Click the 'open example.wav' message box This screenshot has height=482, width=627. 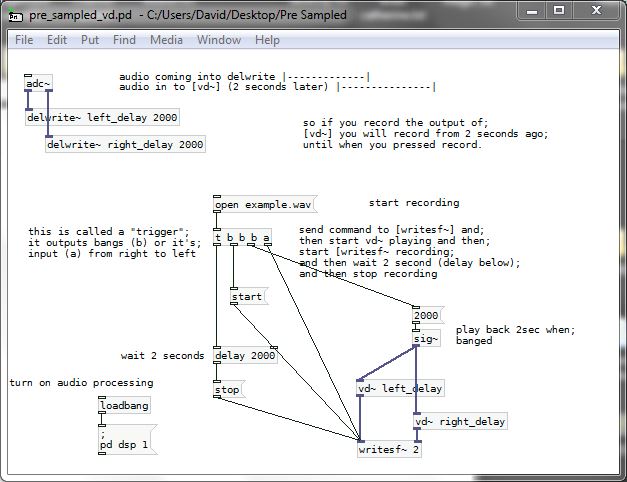[x=263, y=205]
